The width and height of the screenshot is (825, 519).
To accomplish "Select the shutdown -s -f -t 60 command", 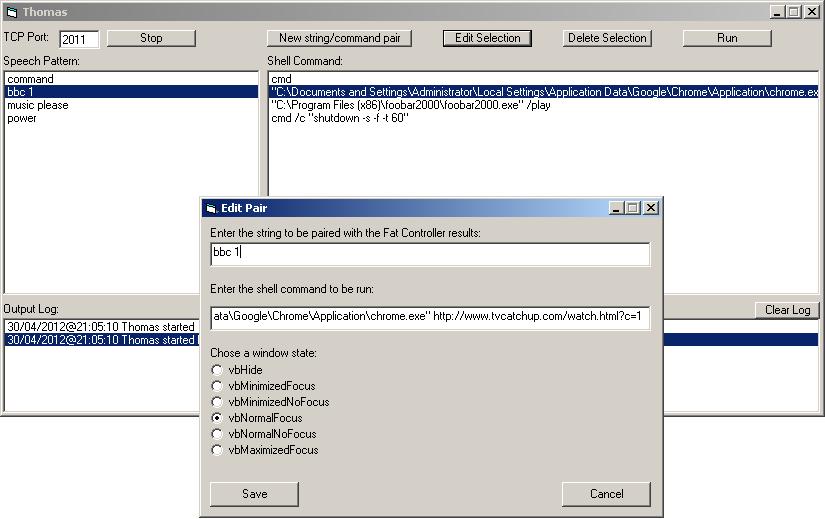I will click(544, 118).
